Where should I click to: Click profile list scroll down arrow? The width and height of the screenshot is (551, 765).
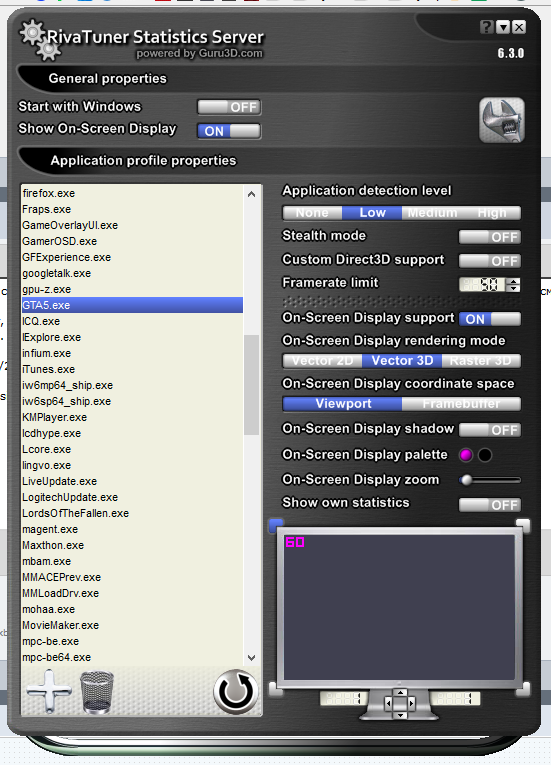251,658
